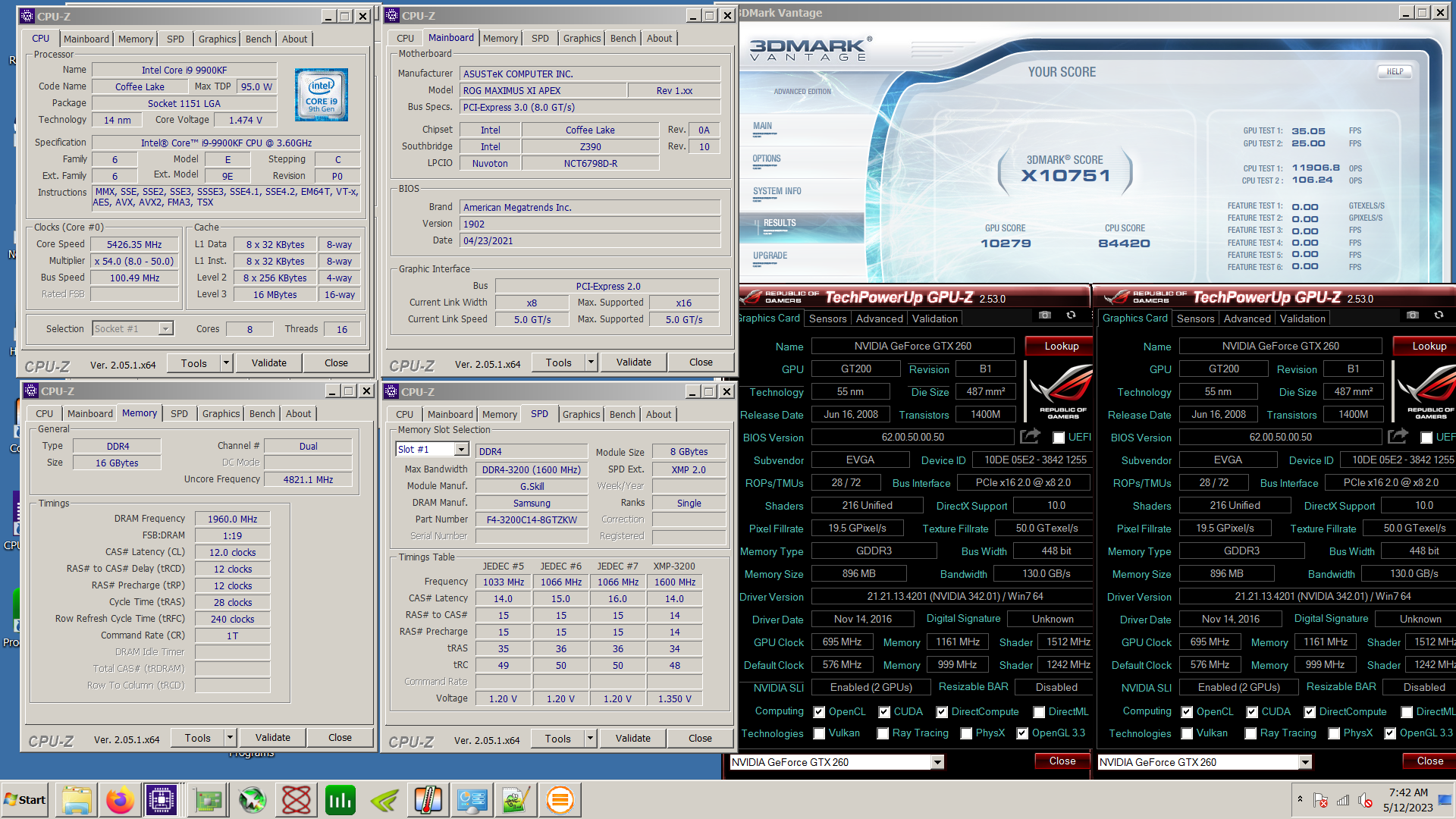Click Validate in CPU-Z Memory window
1456x819 pixels.
point(273,738)
